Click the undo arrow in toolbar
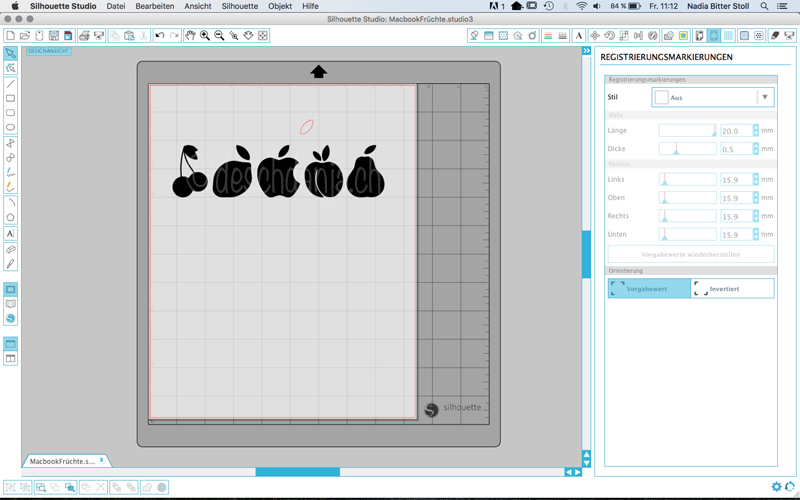Screen dimensions: 800x500 tap(159, 36)
